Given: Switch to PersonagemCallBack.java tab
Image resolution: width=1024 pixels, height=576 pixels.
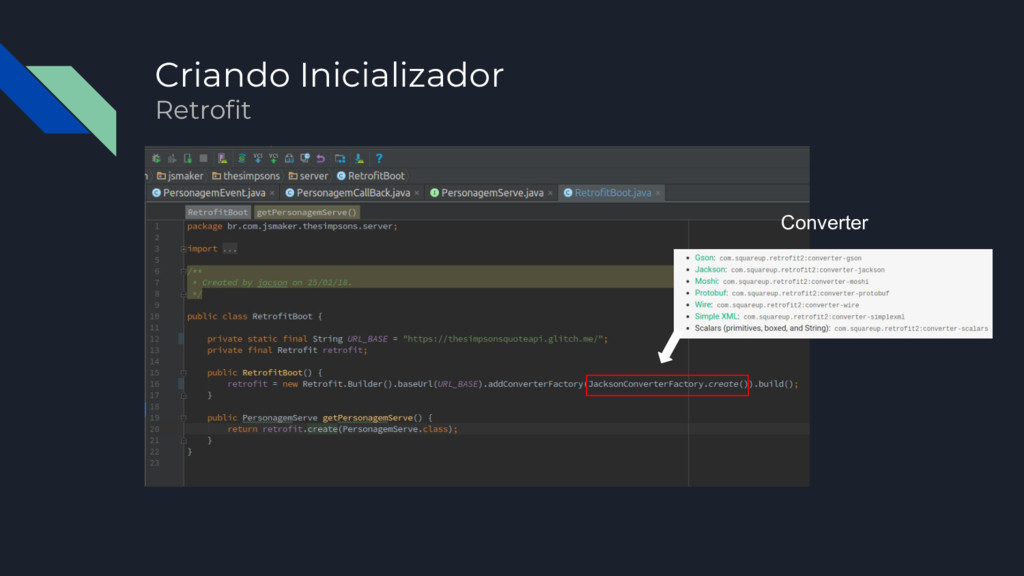Looking at the screenshot, I should tap(353, 193).
